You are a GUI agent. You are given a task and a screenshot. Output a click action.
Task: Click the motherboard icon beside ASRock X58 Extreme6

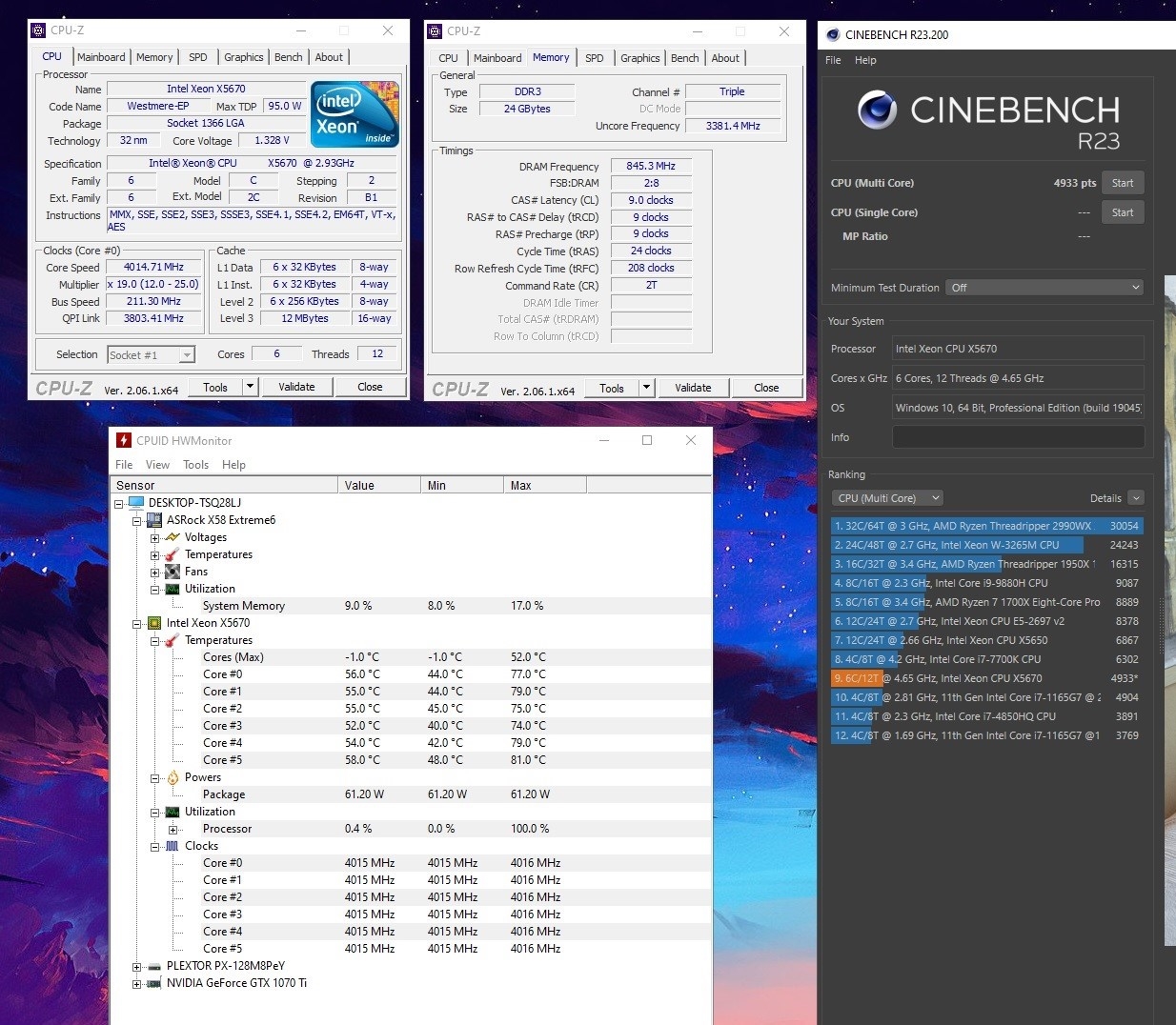[x=154, y=520]
